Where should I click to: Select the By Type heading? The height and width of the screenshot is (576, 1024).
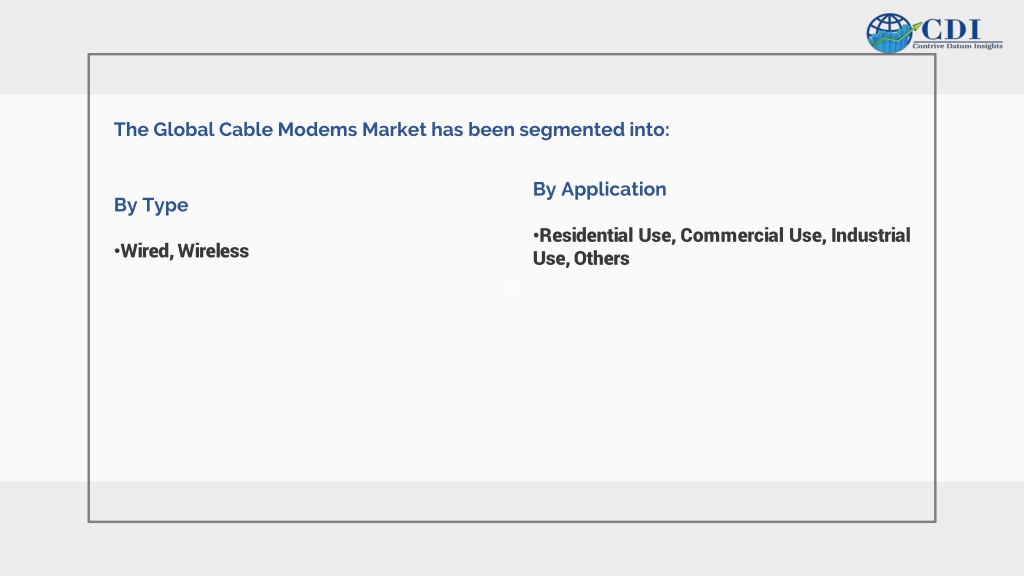click(151, 205)
